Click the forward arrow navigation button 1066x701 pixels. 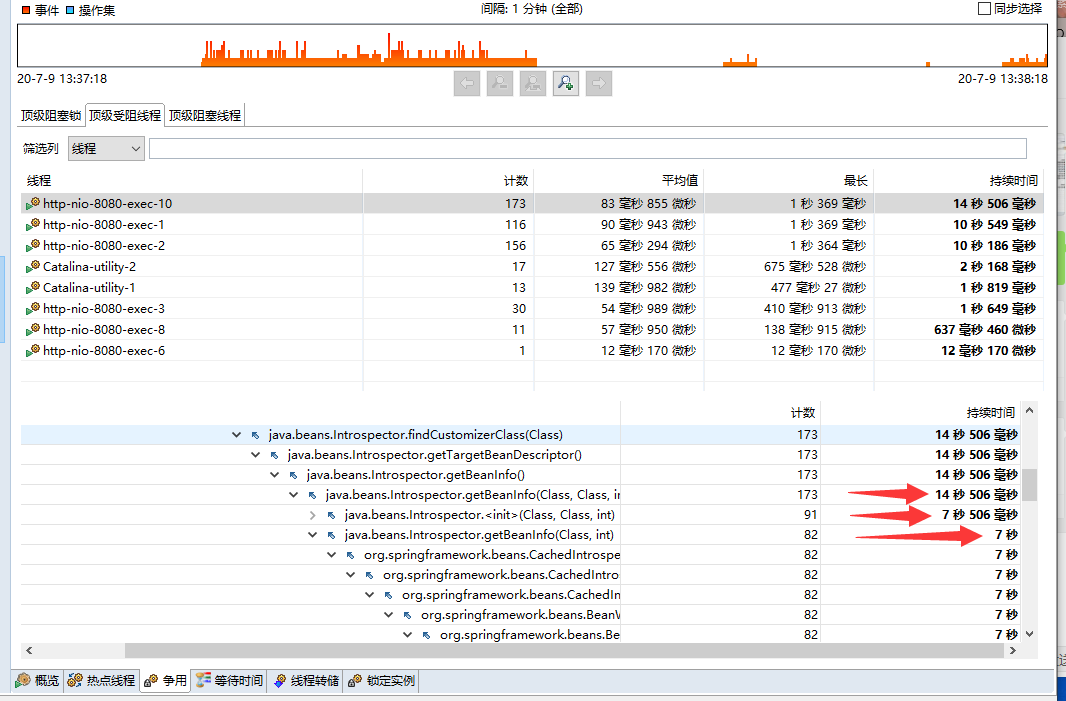(599, 83)
